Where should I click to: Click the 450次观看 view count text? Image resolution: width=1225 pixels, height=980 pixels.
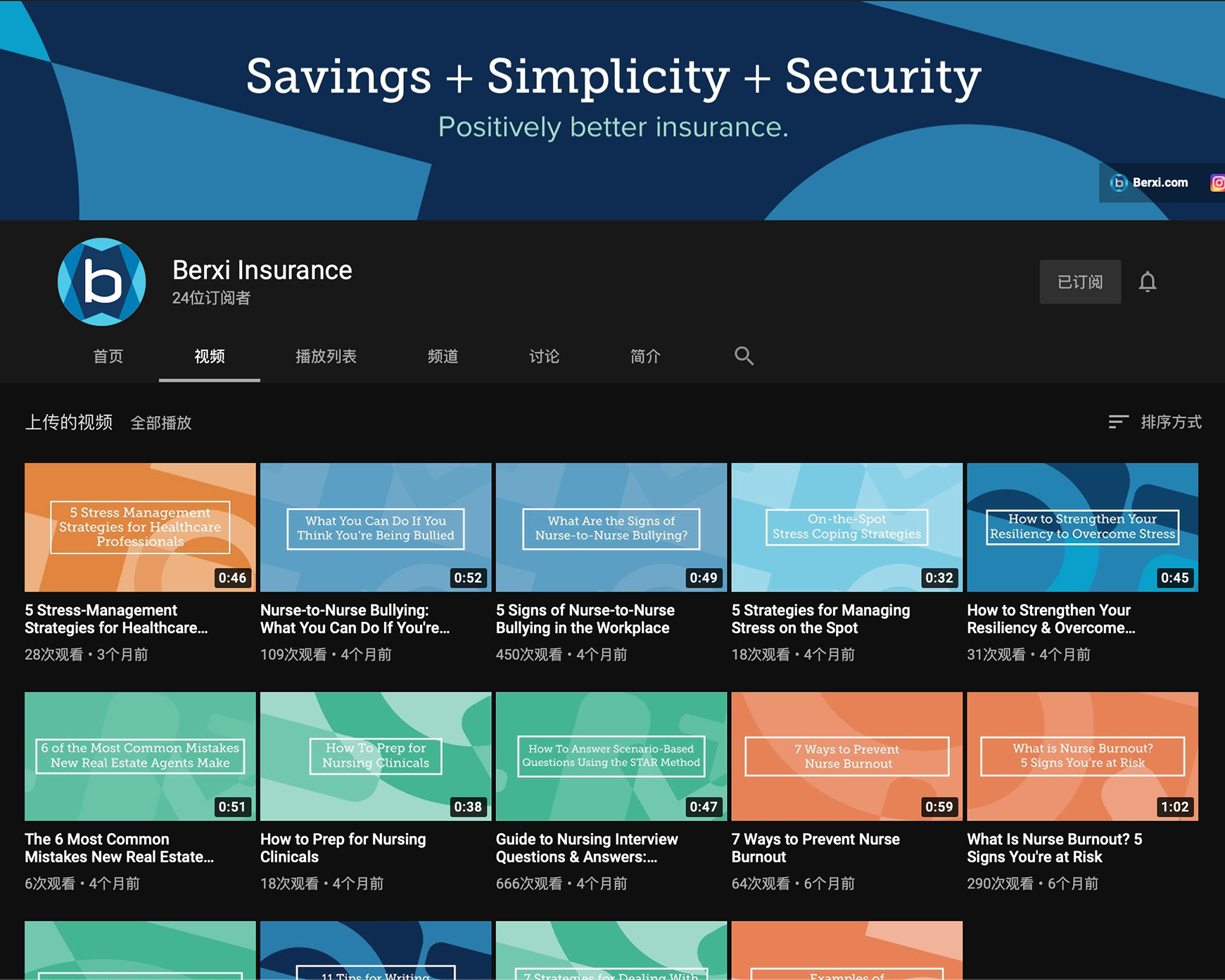click(x=529, y=655)
